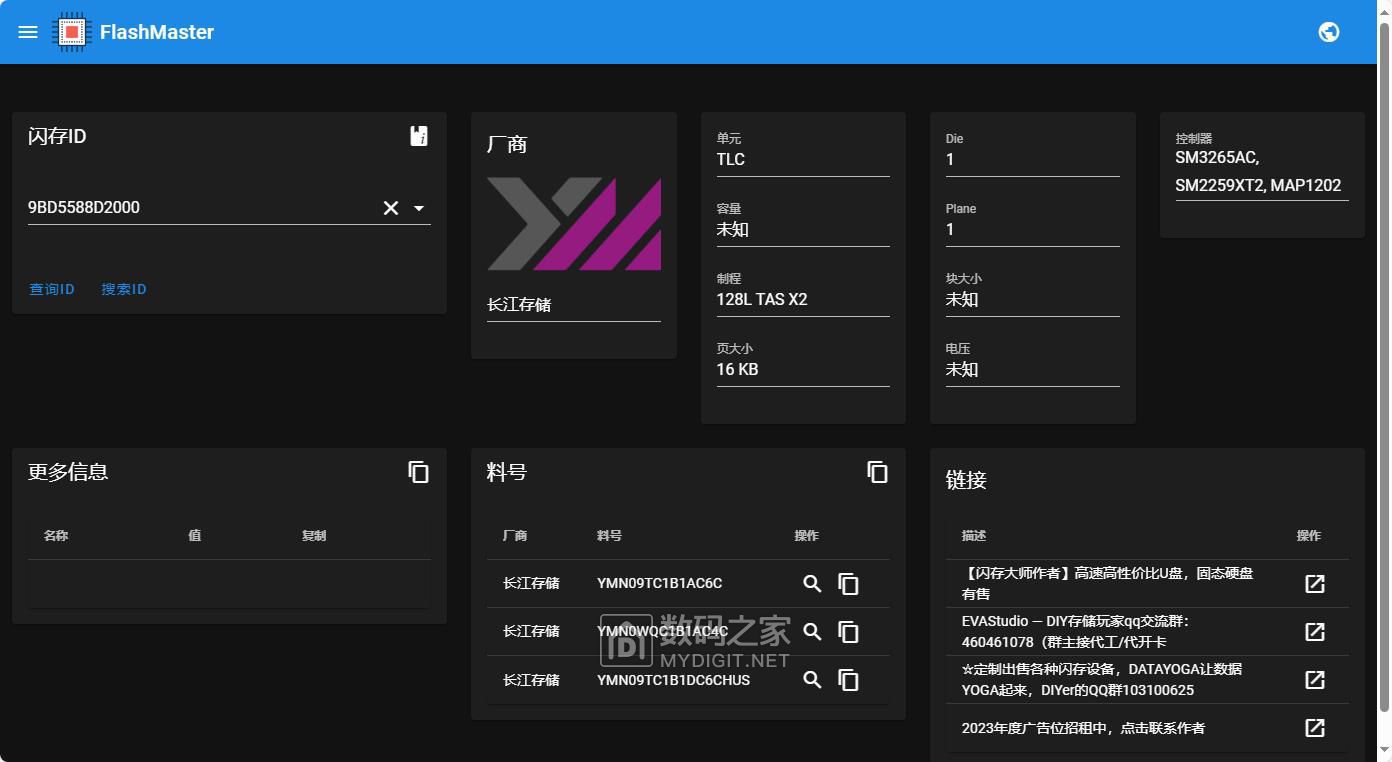The height and width of the screenshot is (762, 1392).
Task: Click the 长江存储 vendor logo
Action: click(x=574, y=224)
